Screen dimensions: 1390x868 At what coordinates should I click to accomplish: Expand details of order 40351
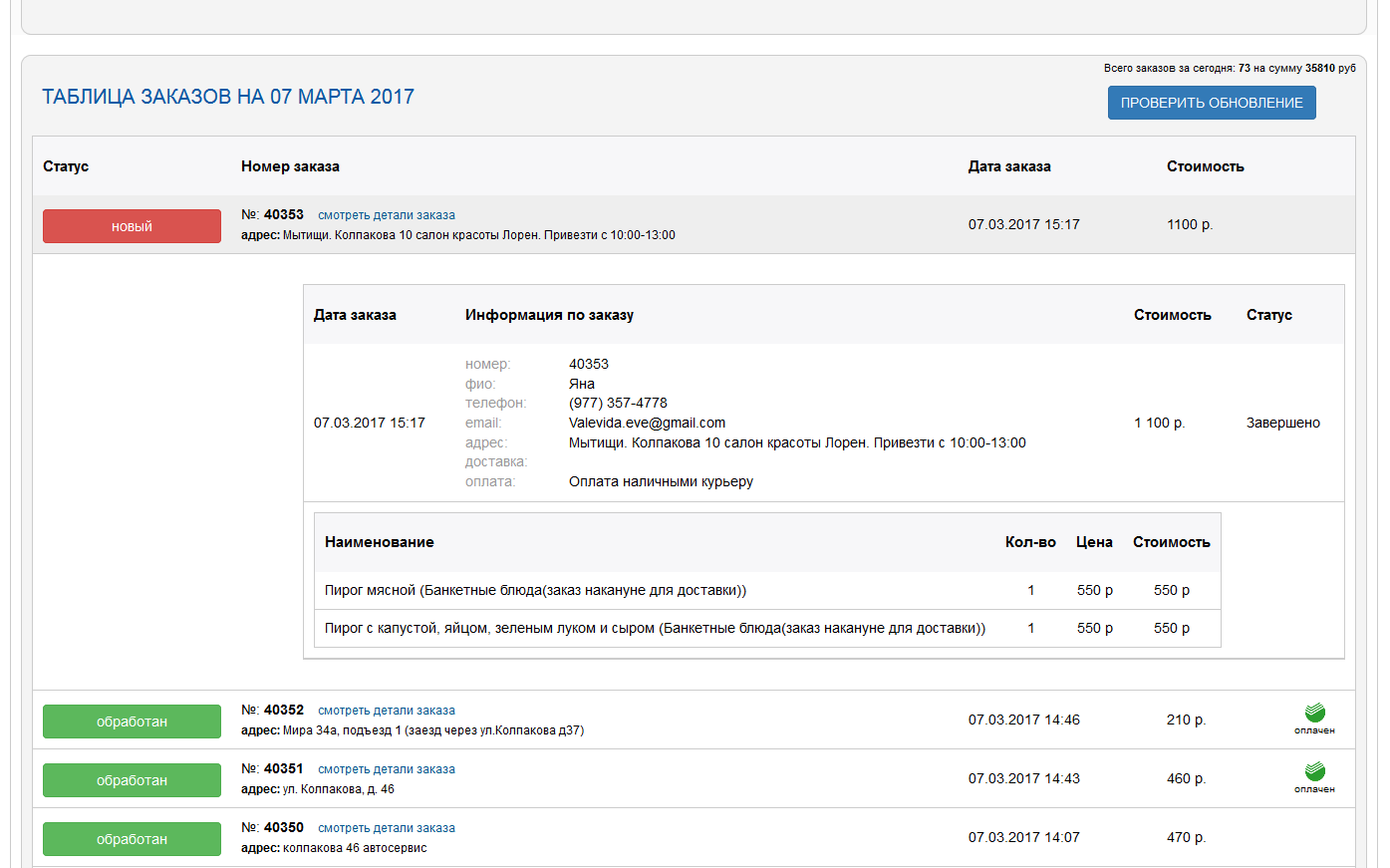(x=386, y=769)
